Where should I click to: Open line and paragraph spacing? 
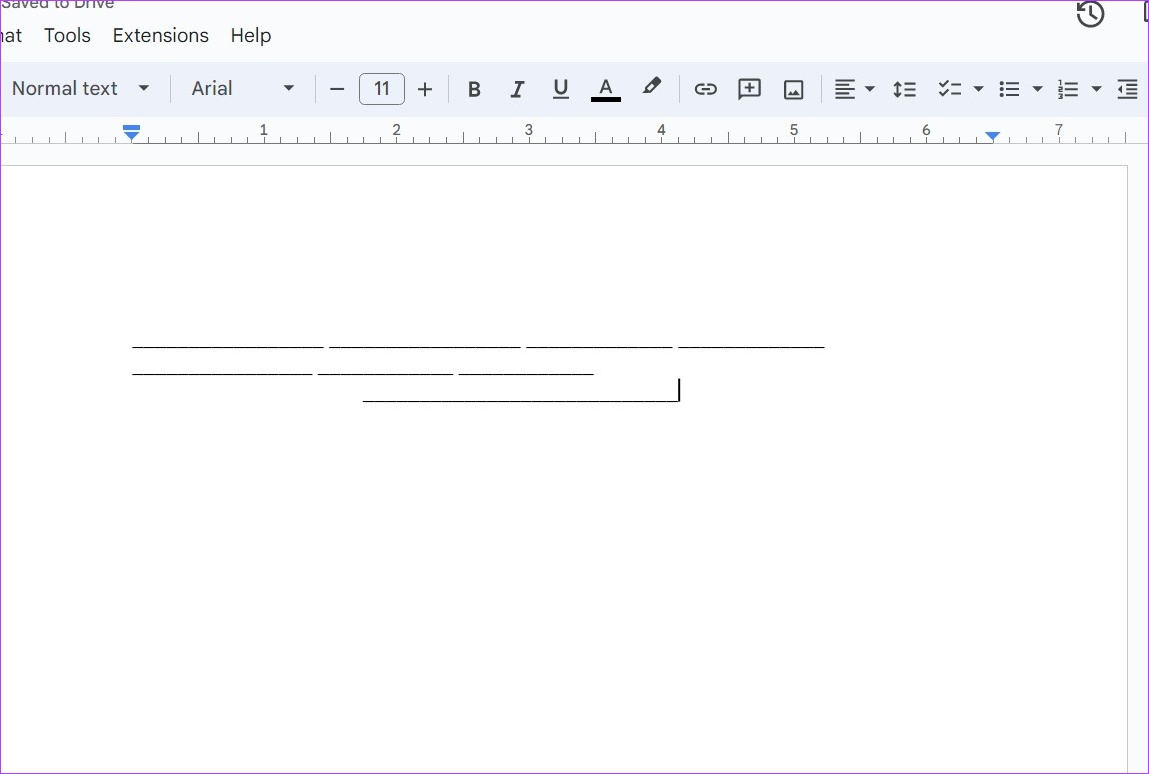tap(904, 89)
